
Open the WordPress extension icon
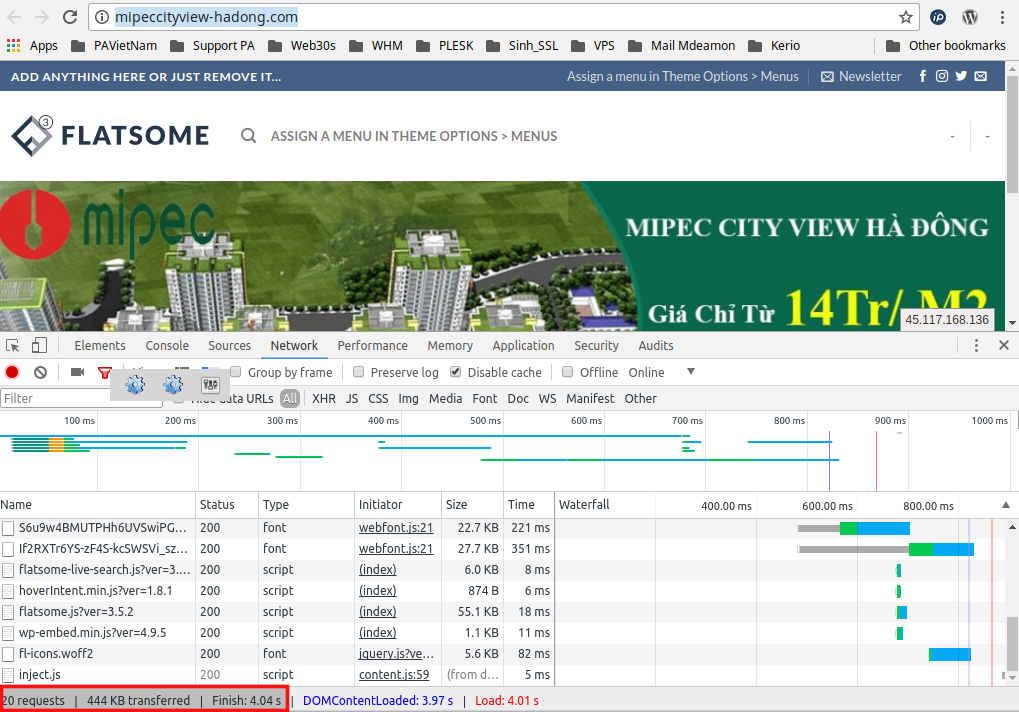970,17
